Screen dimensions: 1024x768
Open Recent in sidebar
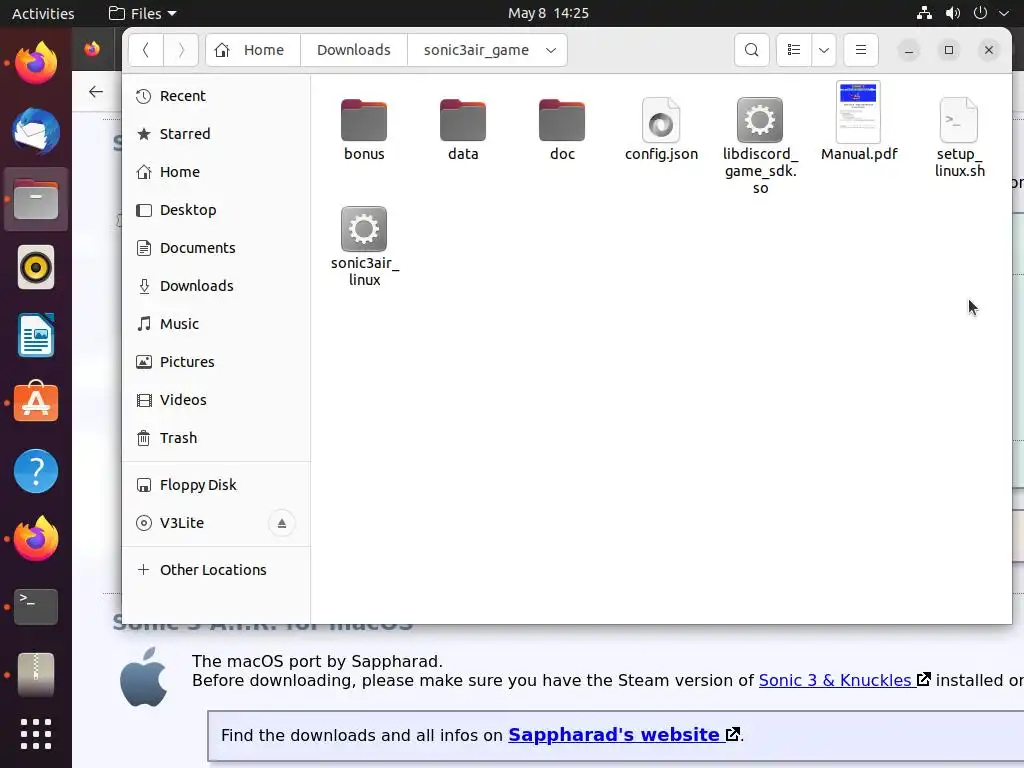(216, 96)
